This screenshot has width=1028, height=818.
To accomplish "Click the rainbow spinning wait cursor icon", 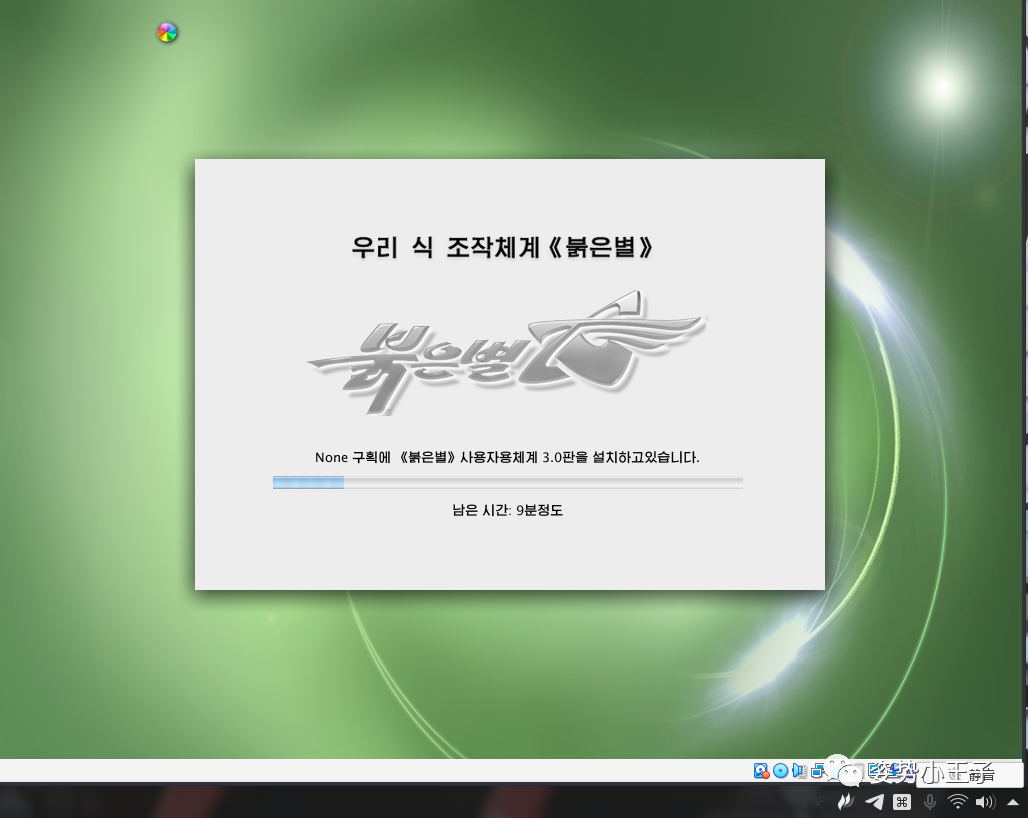I will point(167,32).
